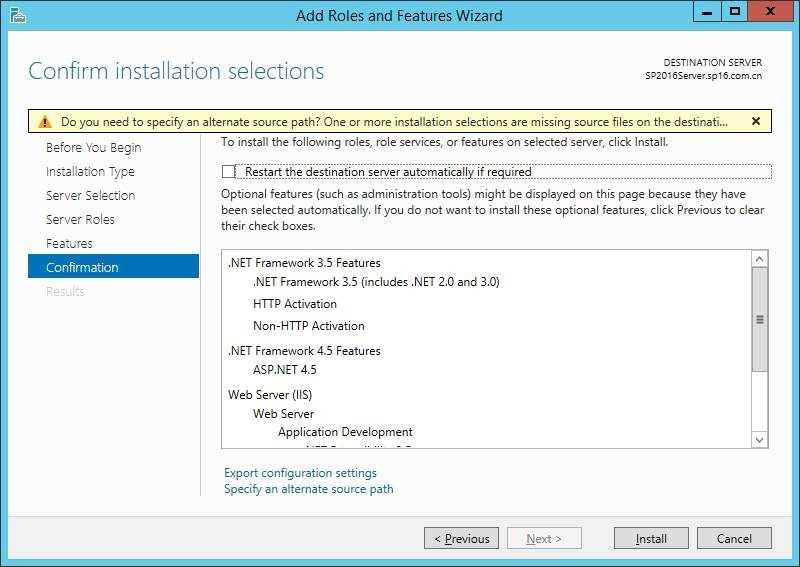Open the Installation Type step

tap(90, 171)
